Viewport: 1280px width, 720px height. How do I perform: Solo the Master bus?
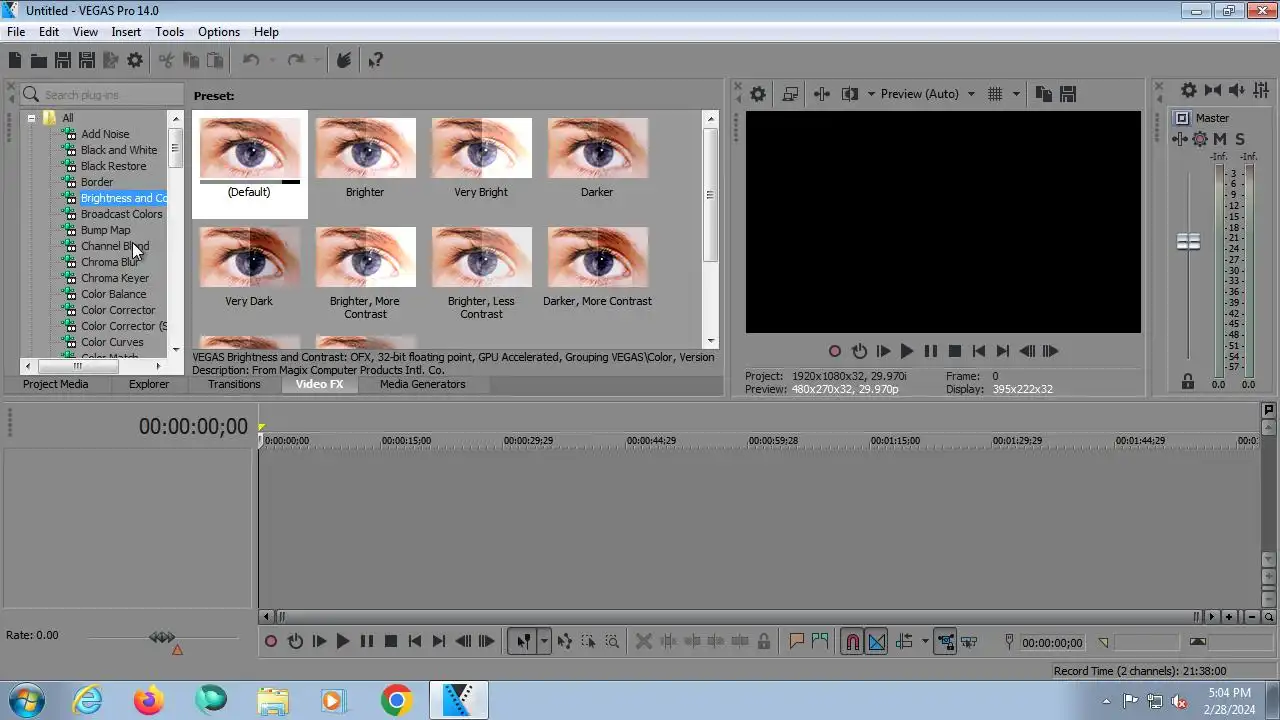(x=1240, y=139)
